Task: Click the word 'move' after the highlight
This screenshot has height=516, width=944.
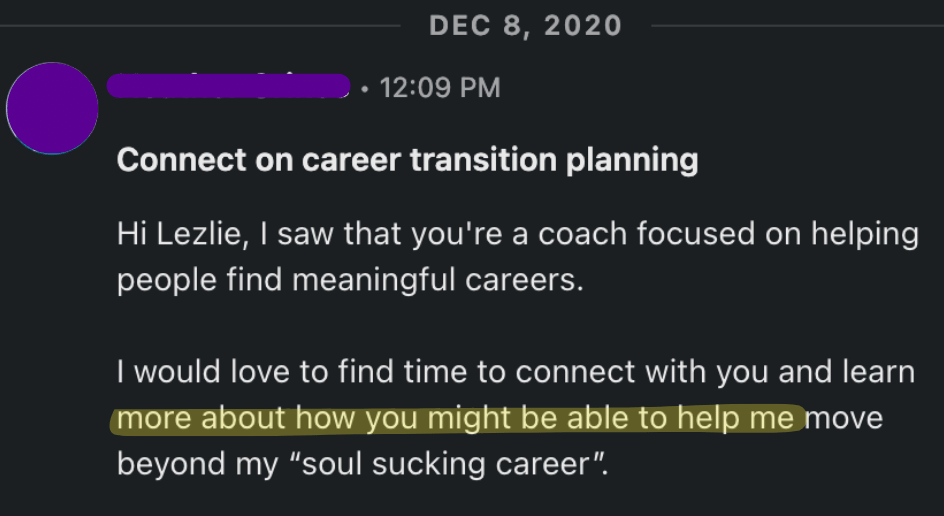Action: click(x=843, y=417)
